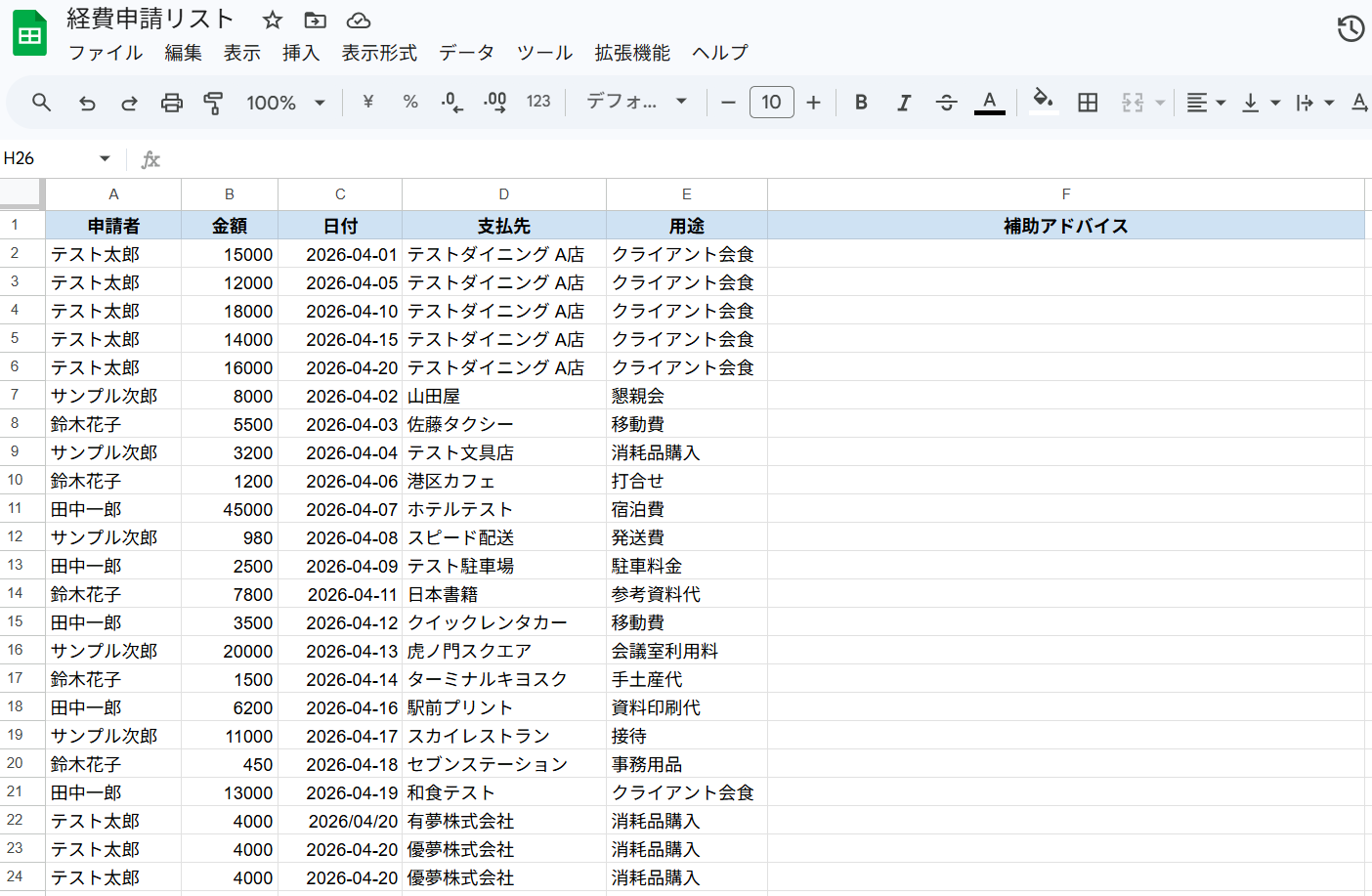Select the date cell 2026/04/20
This screenshot has width=1372, height=896.
[340, 821]
